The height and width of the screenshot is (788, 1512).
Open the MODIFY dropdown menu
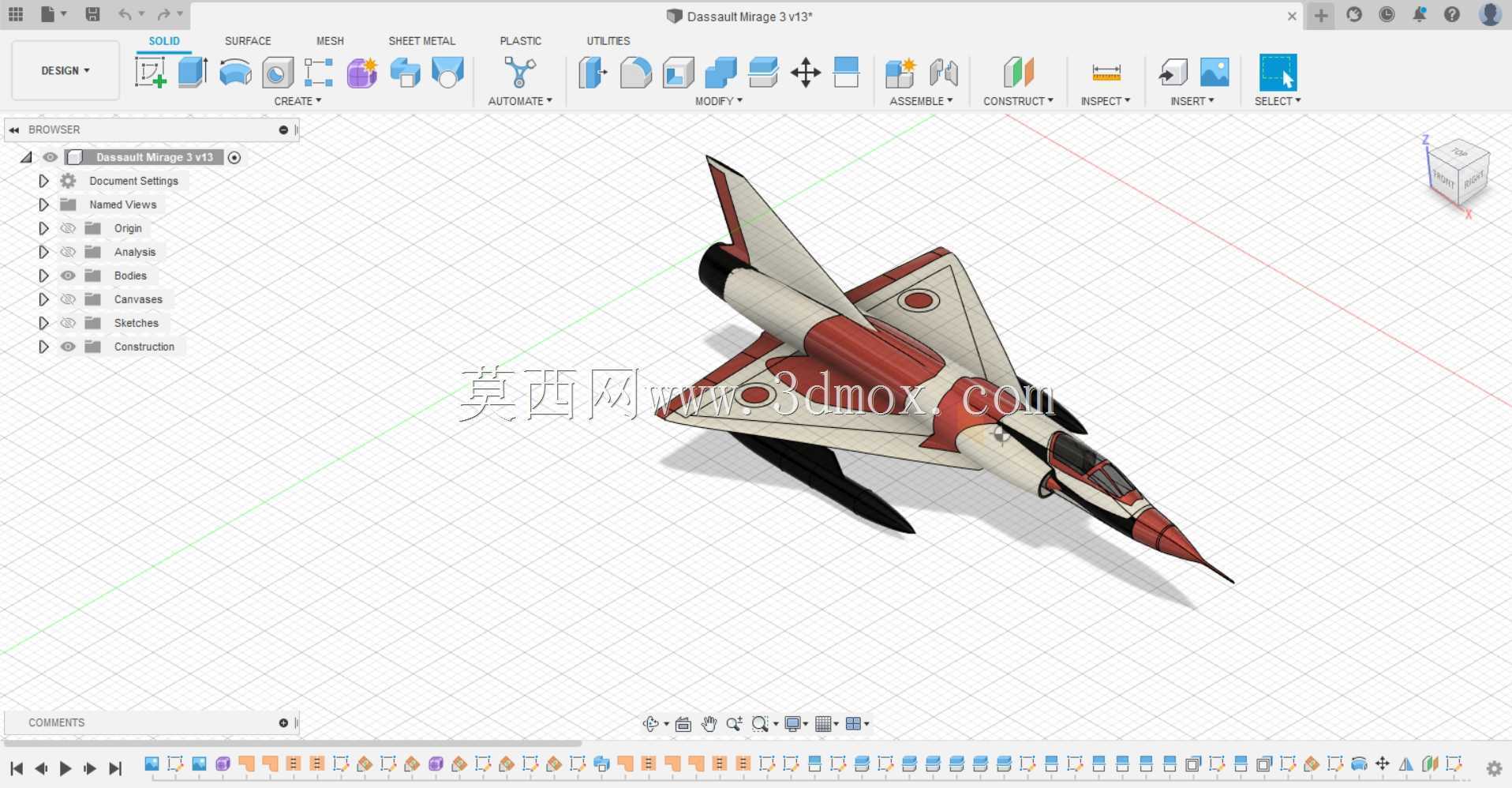tap(719, 101)
